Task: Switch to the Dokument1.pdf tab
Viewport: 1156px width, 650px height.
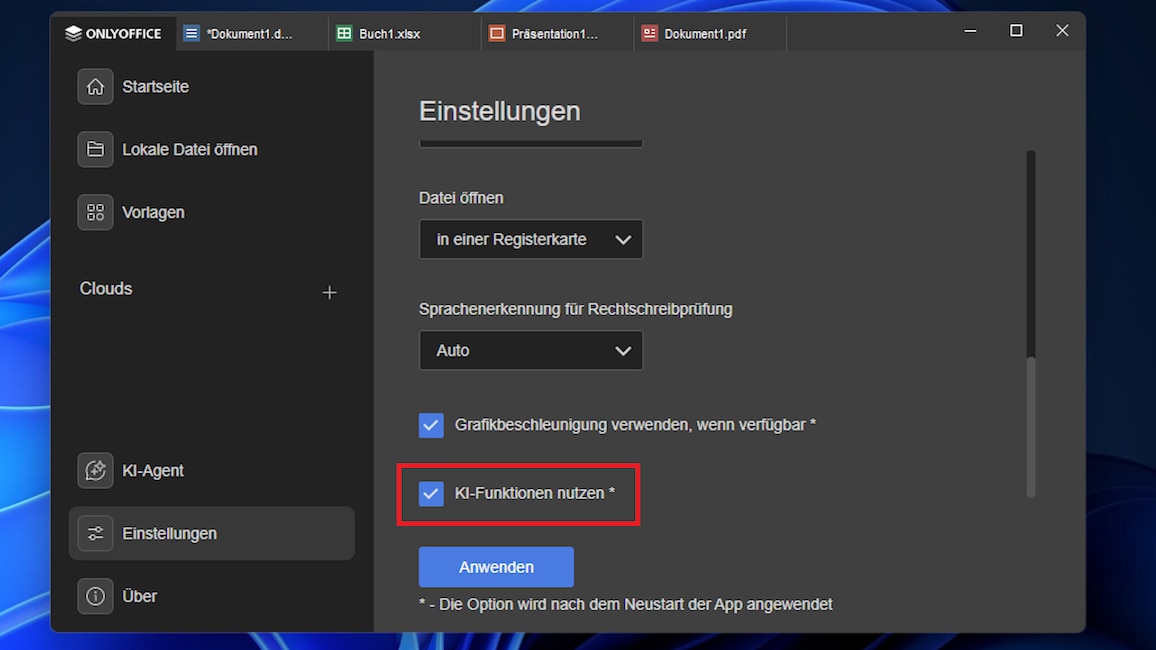Action: 710,34
